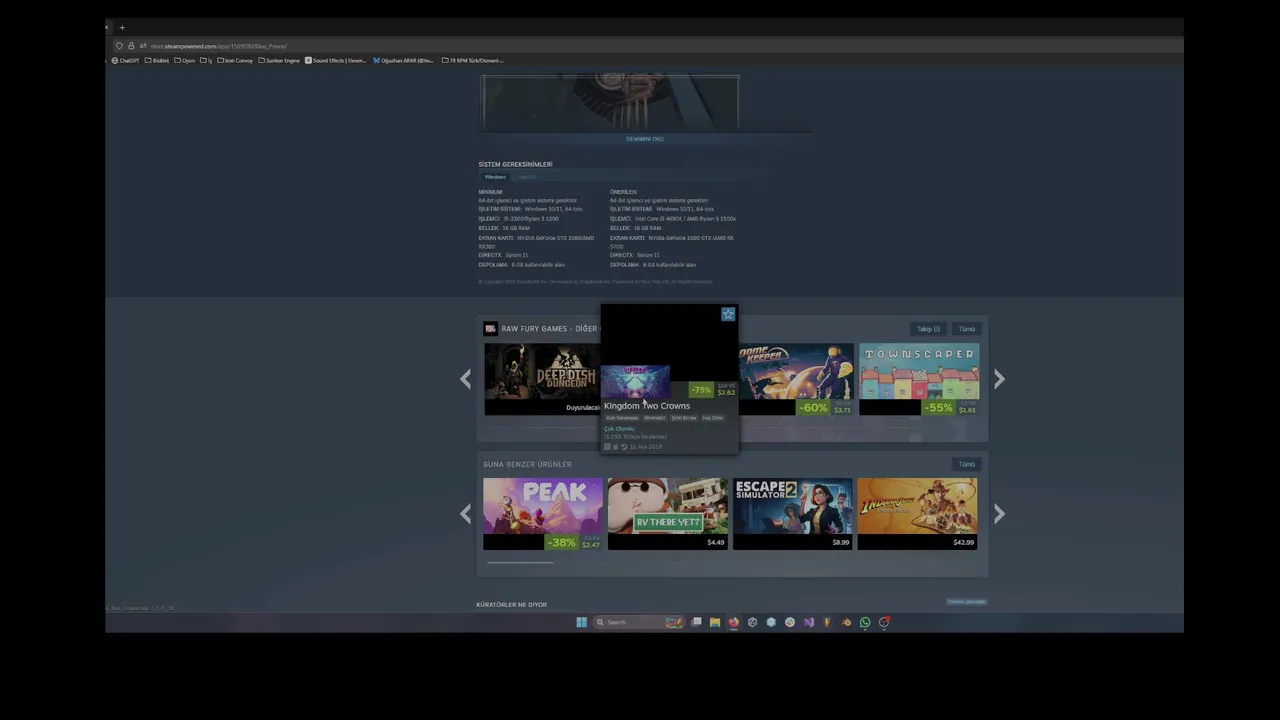Open the Iron Convoy bookmarks folder
Screen dimensions: 1280x720
coord(235,60)
